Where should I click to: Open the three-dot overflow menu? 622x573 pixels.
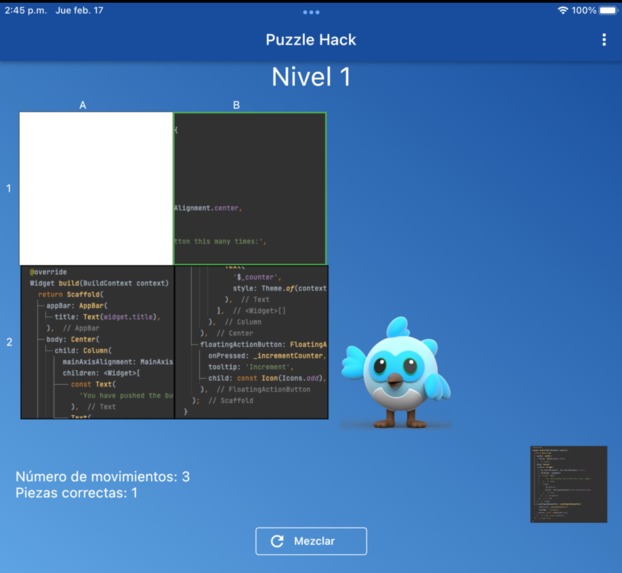(604, 40)
